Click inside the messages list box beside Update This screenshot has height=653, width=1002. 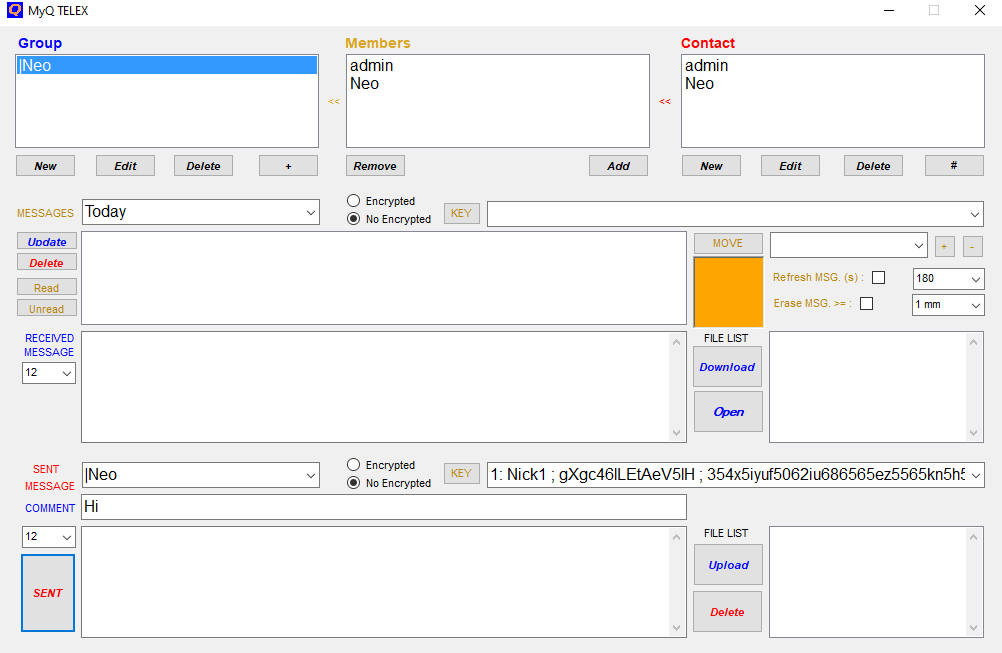[384, 278]
